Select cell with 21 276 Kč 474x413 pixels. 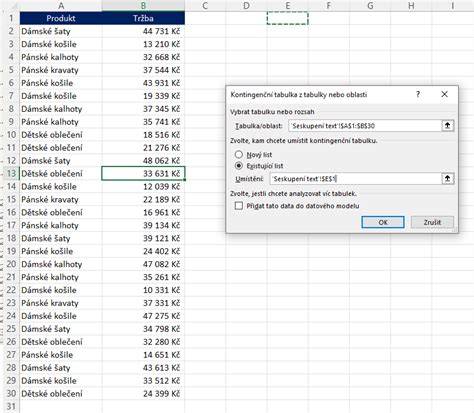coord(143,148)
